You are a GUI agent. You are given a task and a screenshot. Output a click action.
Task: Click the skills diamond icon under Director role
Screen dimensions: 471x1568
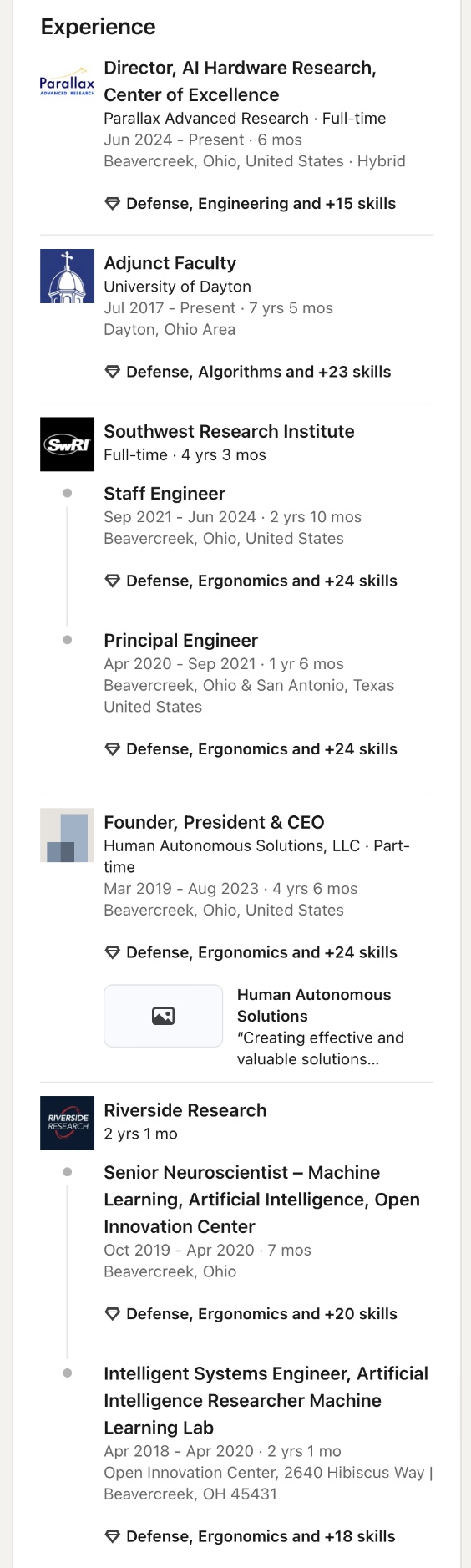[113, 204]
